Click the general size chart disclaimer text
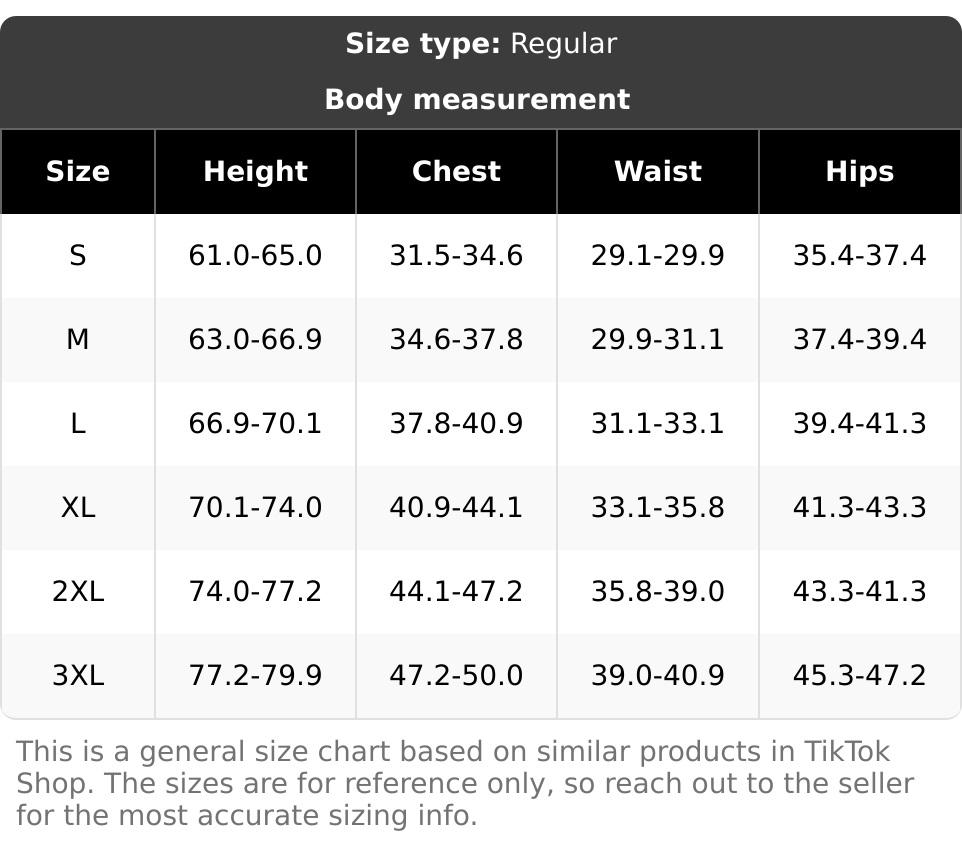 [465, 783]
